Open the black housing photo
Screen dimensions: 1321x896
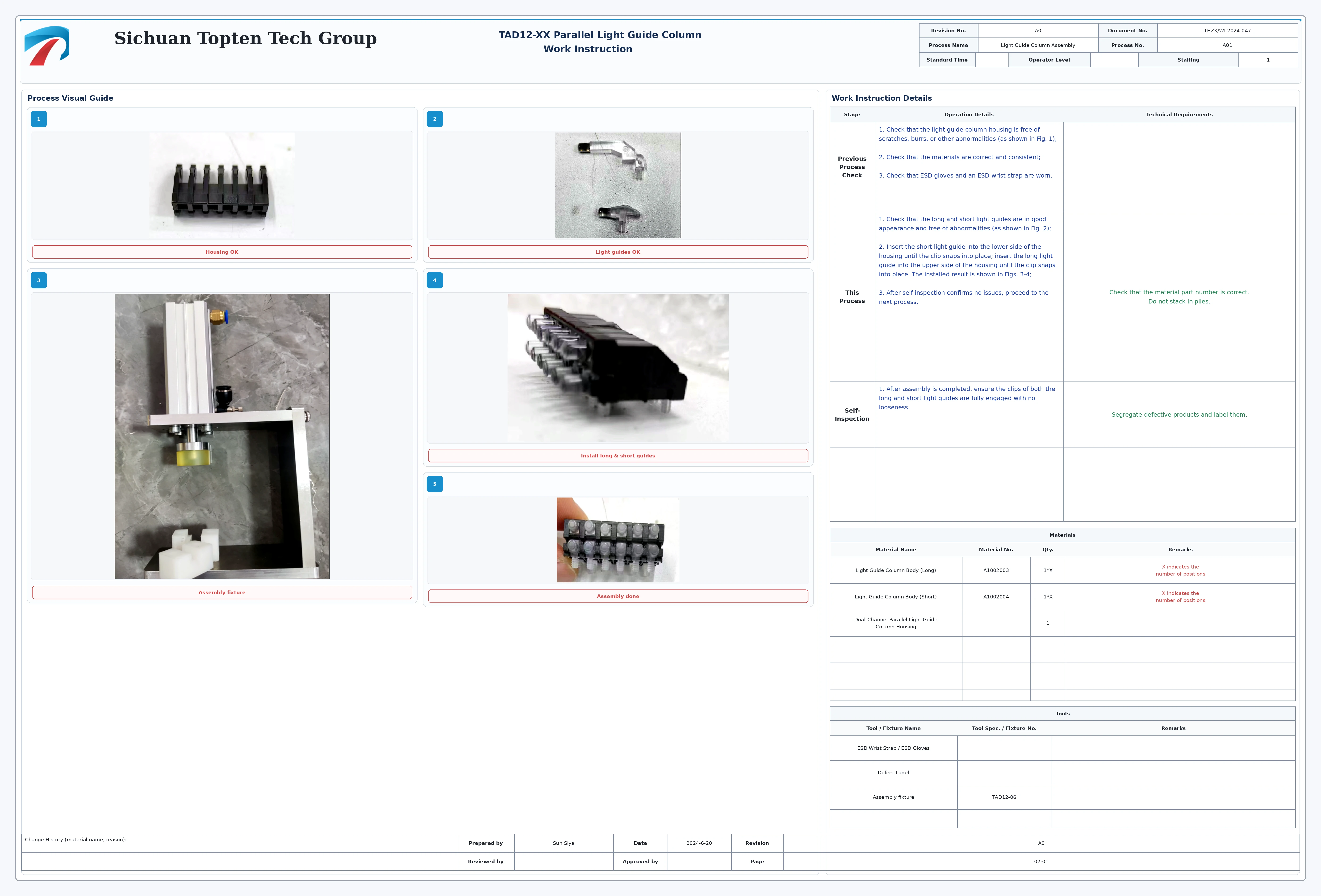[222, 185]
